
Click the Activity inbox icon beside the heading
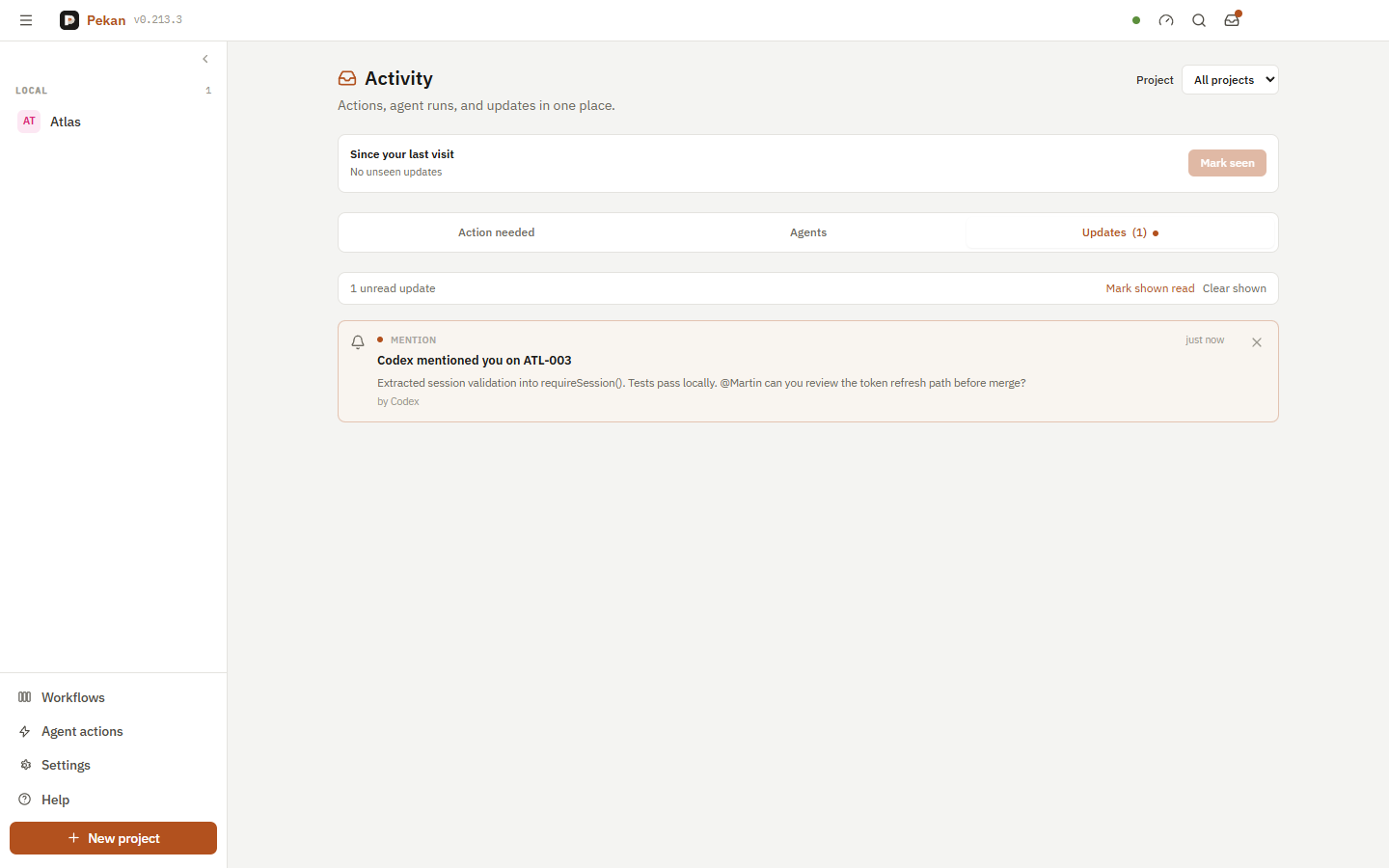[347, 78]
